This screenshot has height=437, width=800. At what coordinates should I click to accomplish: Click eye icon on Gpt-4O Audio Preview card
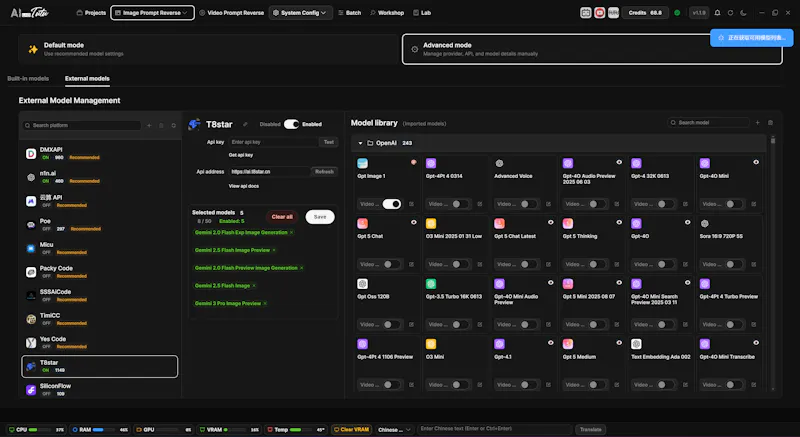(619, 162)
